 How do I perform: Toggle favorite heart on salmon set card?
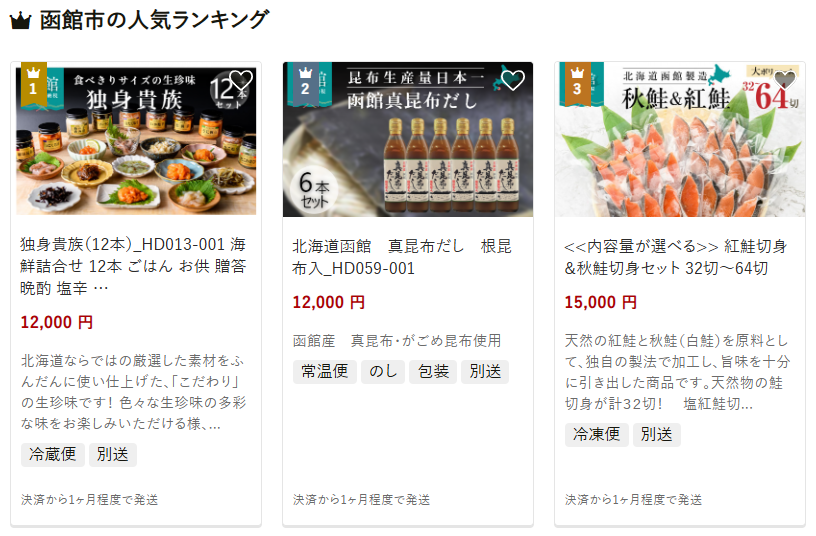click(x=784, y=80)
